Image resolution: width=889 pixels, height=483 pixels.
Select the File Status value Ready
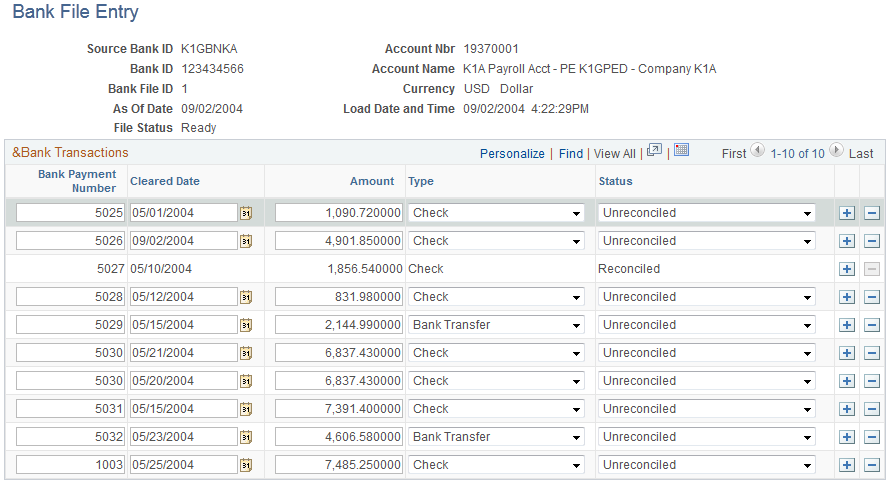click(198, 128)
